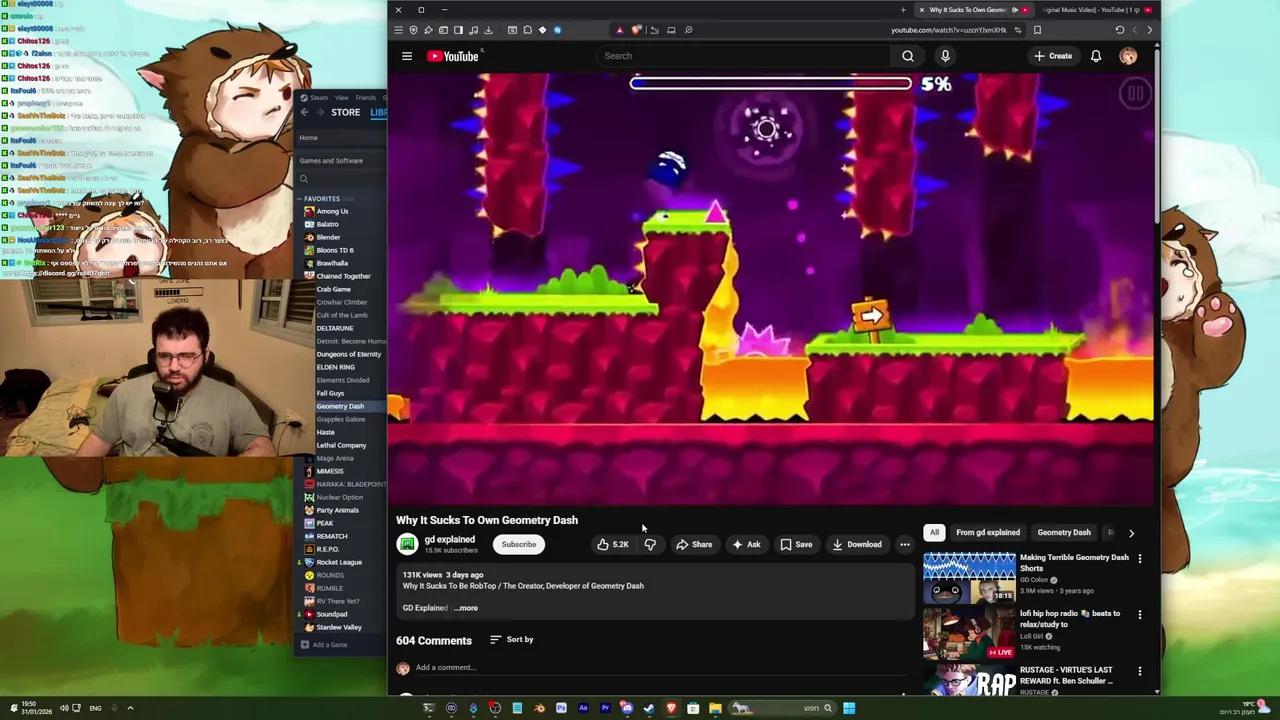
Task: Open the browser sidebar menu icon
Action: (398, 30)
